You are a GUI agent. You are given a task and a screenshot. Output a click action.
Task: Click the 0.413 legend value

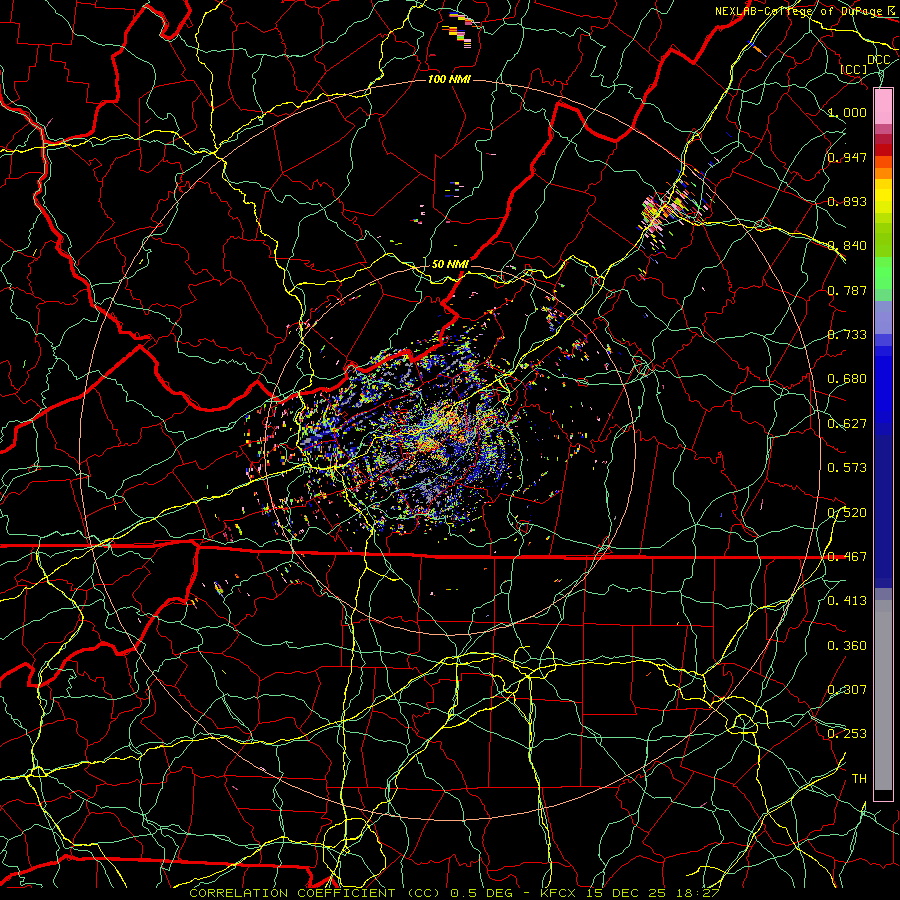[847, 601]
